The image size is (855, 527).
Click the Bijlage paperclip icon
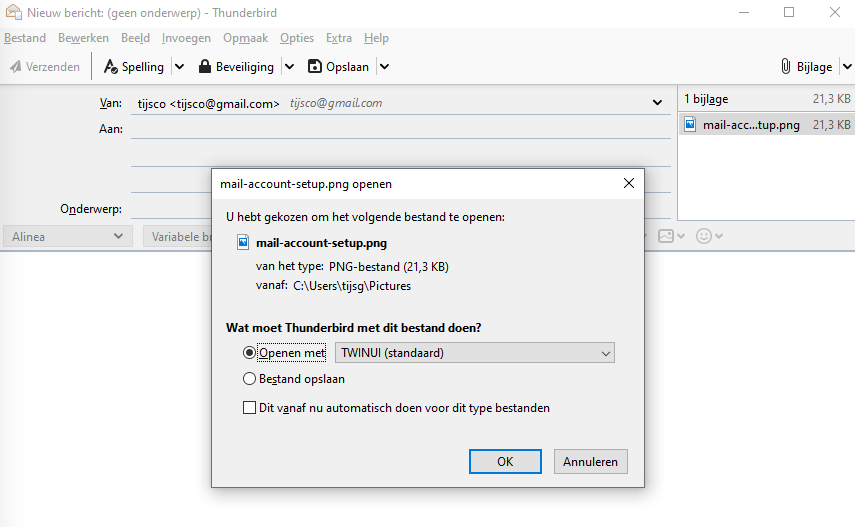(x=786, y=67)
